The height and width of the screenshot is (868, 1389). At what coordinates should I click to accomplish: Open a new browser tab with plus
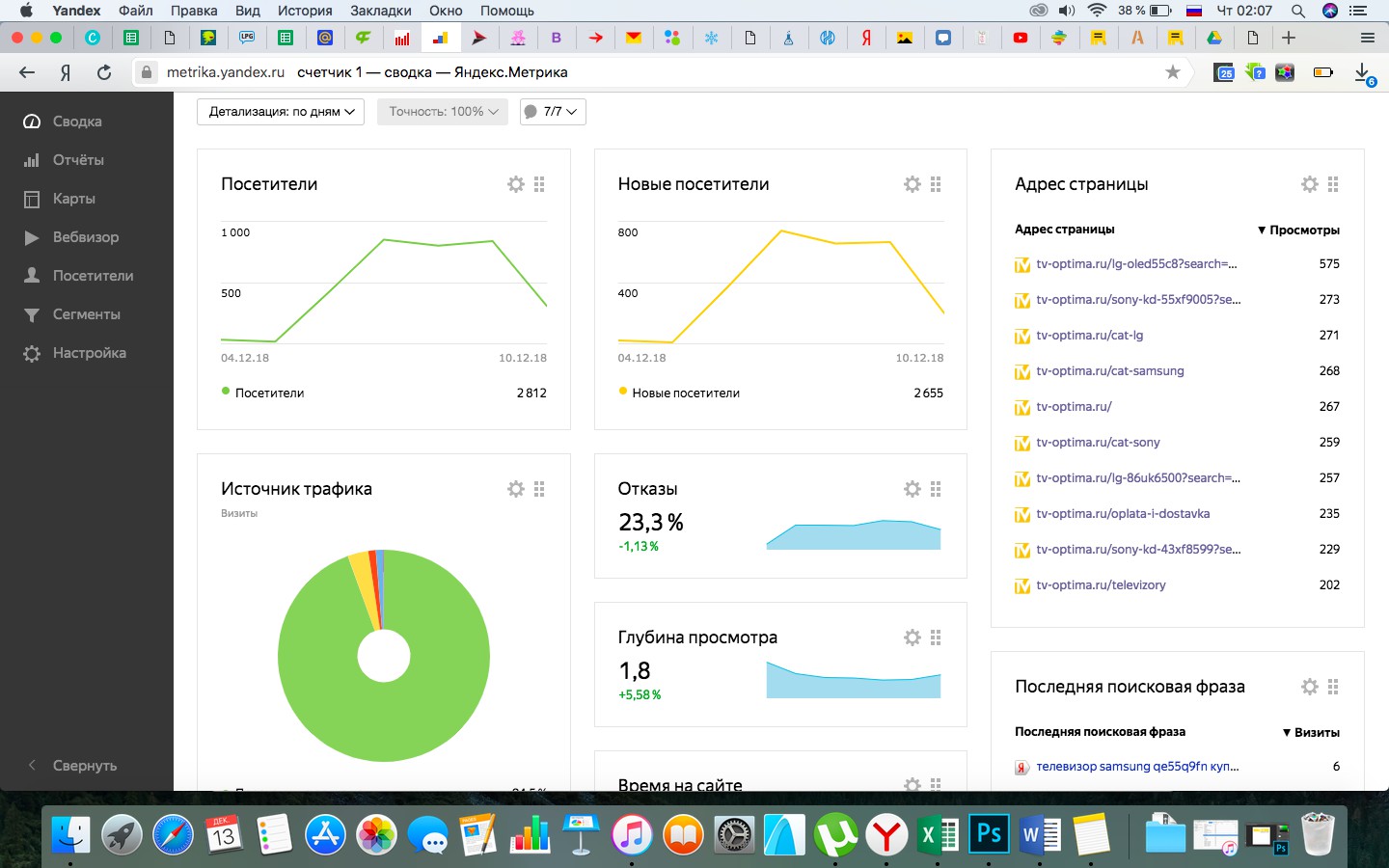pyautogui.click(x=1289, y=38)
